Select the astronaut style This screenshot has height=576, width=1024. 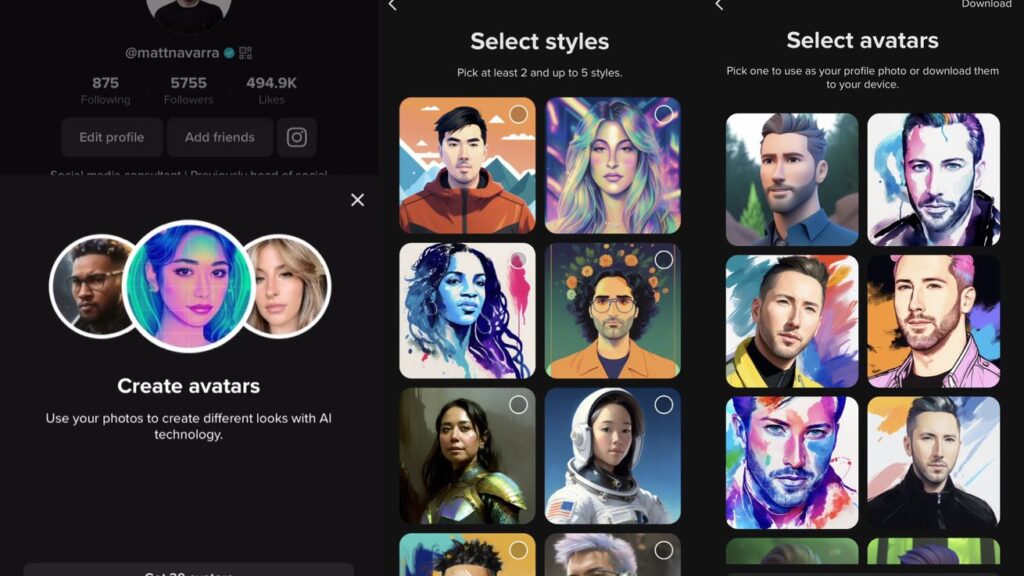coord(613,456)
